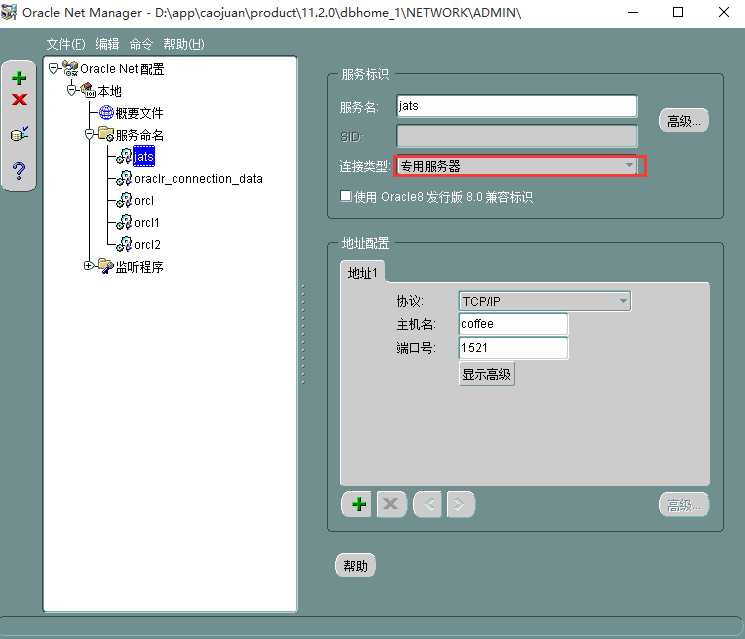Screen dimensions: 745x639
Task: Click the next address arrow button
Action: (460, 504)
